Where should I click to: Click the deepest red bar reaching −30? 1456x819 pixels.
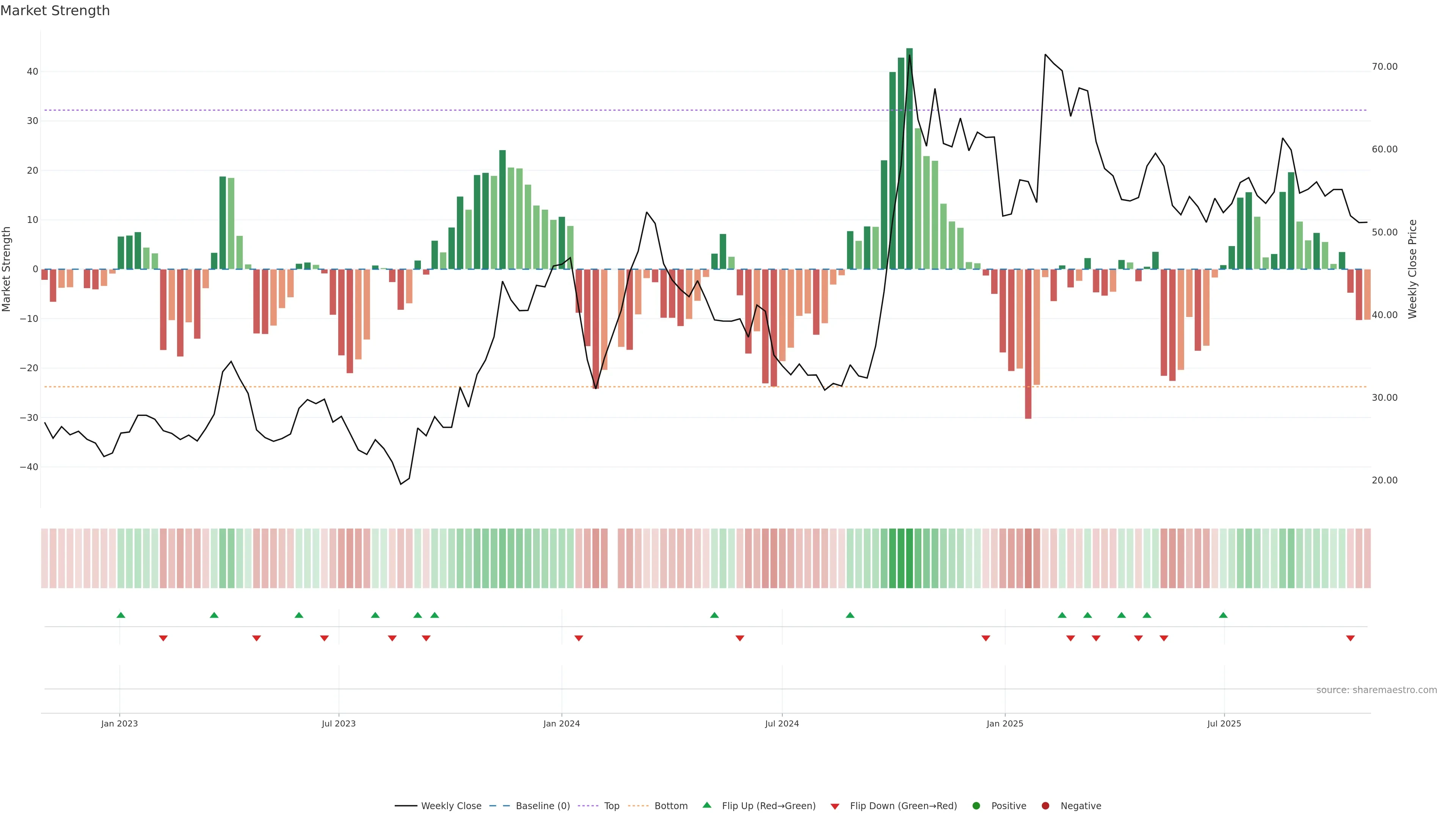click(x=1028, y=344)
